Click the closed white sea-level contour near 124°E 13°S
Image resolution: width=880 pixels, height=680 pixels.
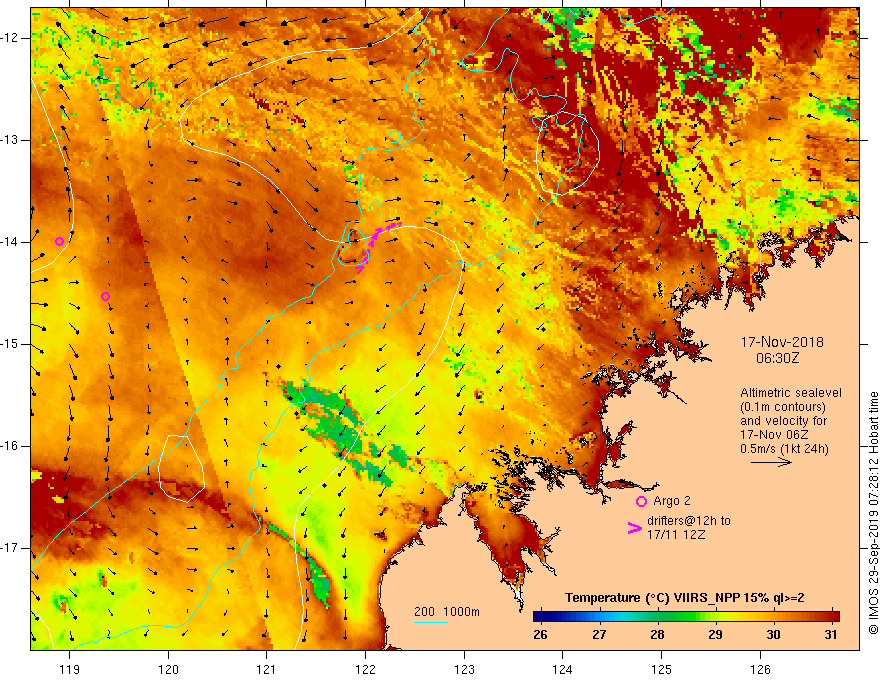(x=568, y=153)
